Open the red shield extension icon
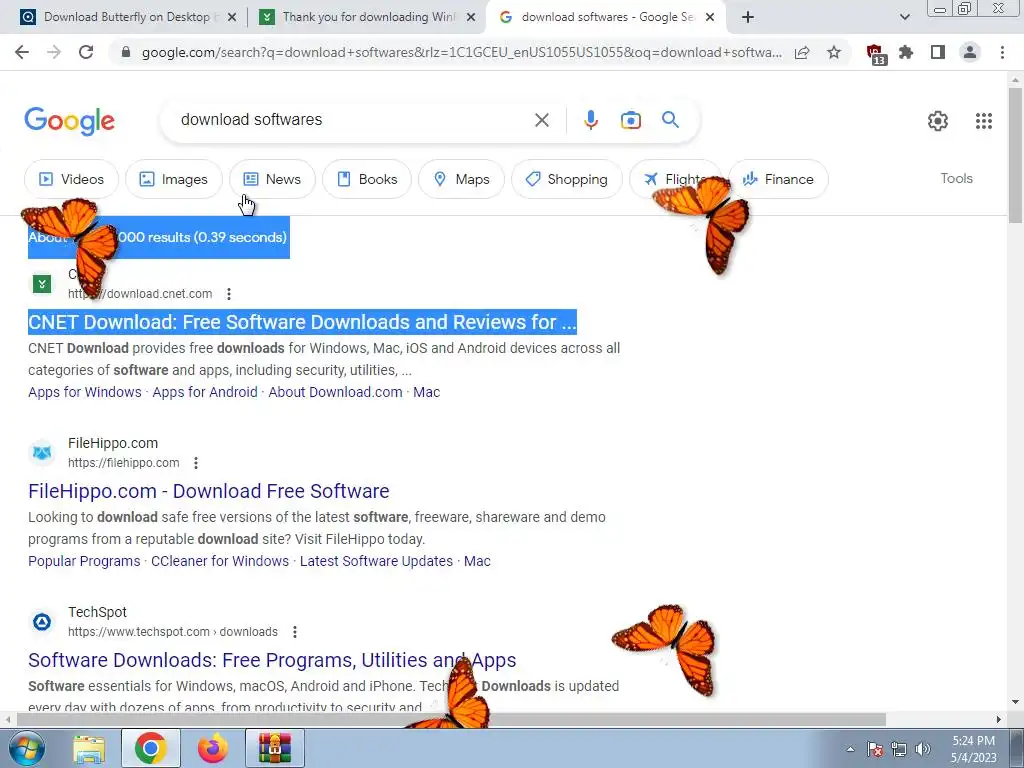The width and height of the screenshot is (1024, 768). point(875,54)
